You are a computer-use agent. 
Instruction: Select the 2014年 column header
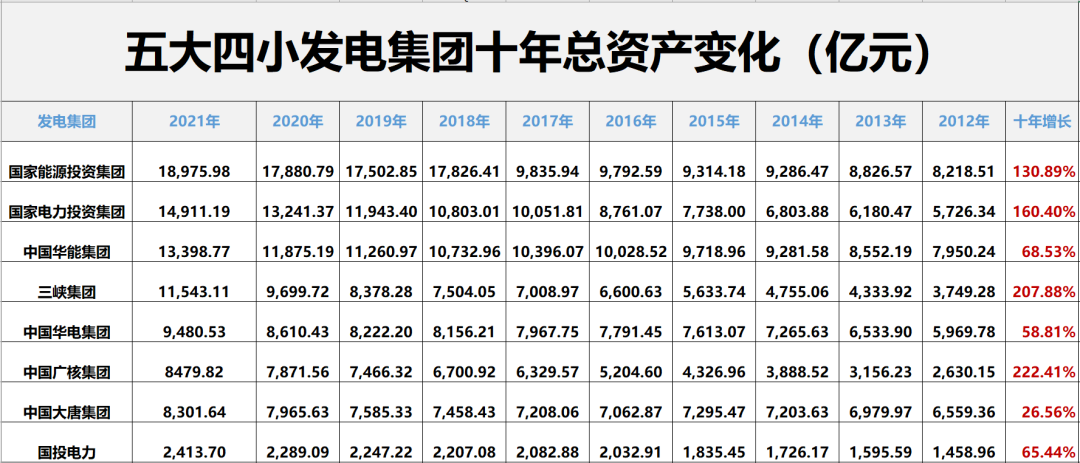[x=798, y=122]
